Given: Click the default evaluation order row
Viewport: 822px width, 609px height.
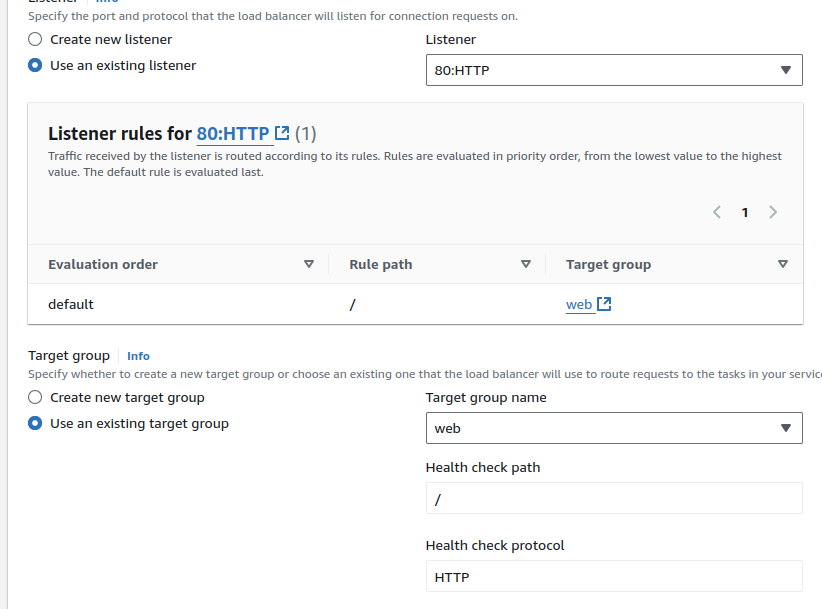Looking at the screenshot, I should [71, 304].
